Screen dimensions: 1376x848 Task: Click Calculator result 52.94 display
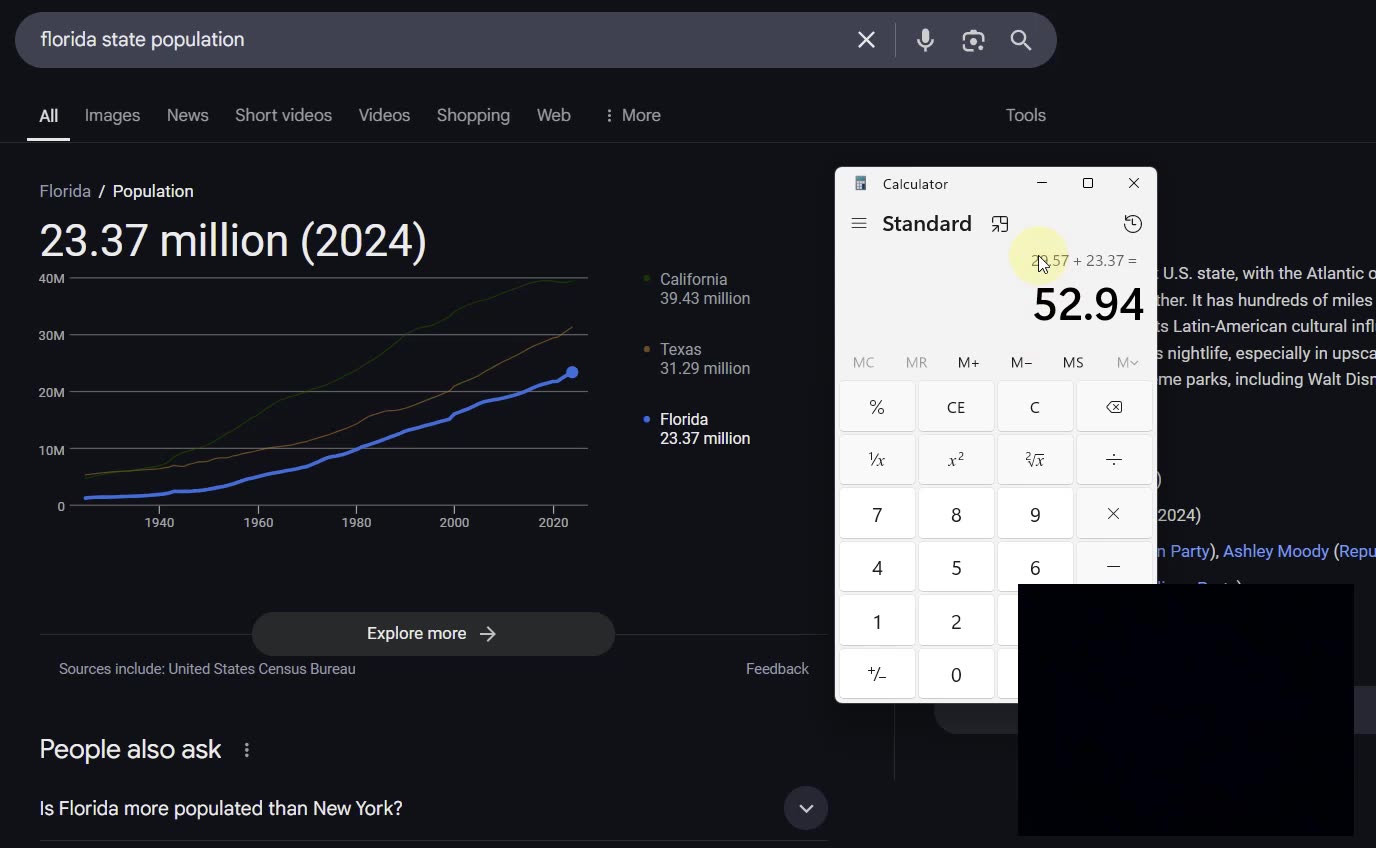coord(1088,304)
